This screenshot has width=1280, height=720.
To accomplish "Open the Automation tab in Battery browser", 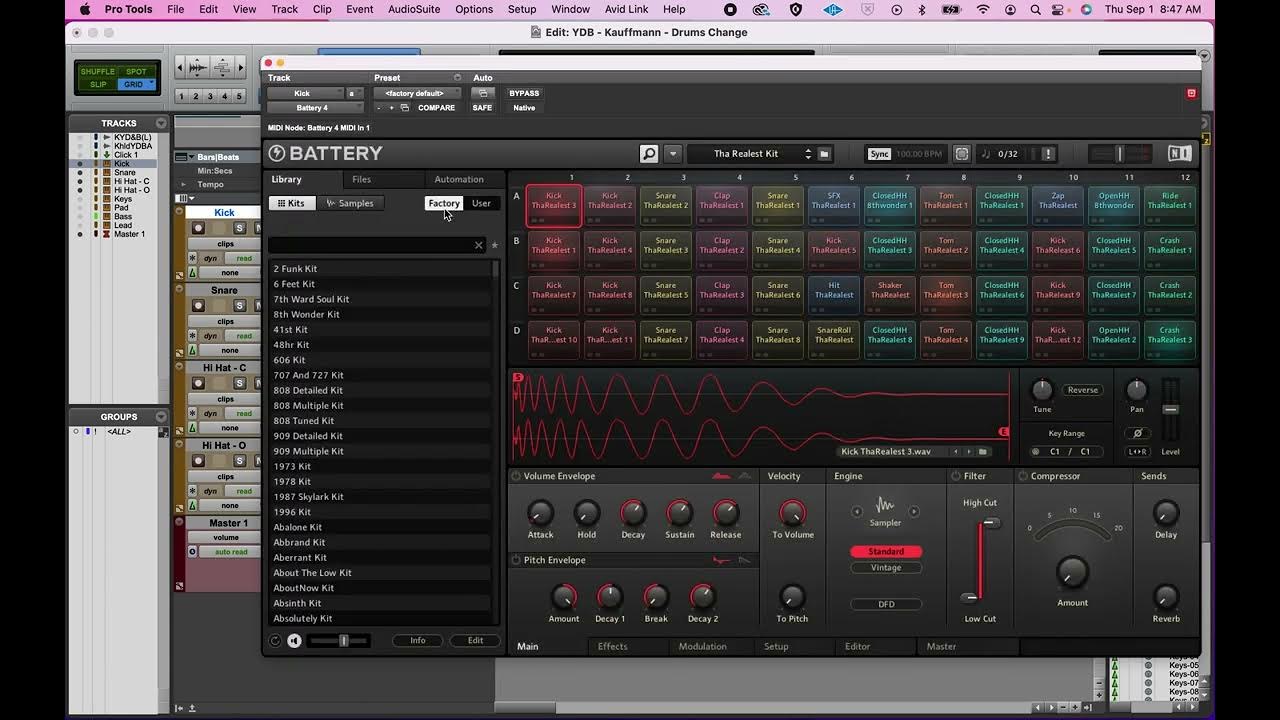I will (x=459, y=179).
